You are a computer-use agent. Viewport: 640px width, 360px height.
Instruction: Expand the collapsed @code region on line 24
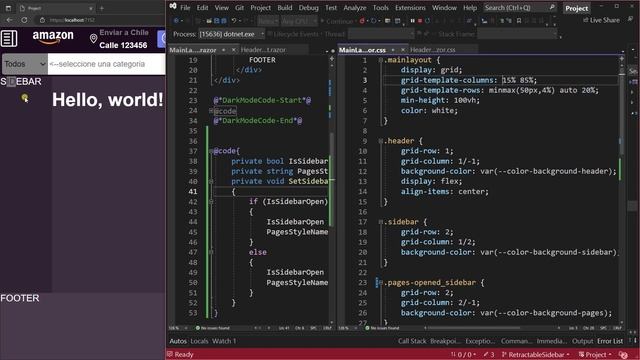point(211,111)
